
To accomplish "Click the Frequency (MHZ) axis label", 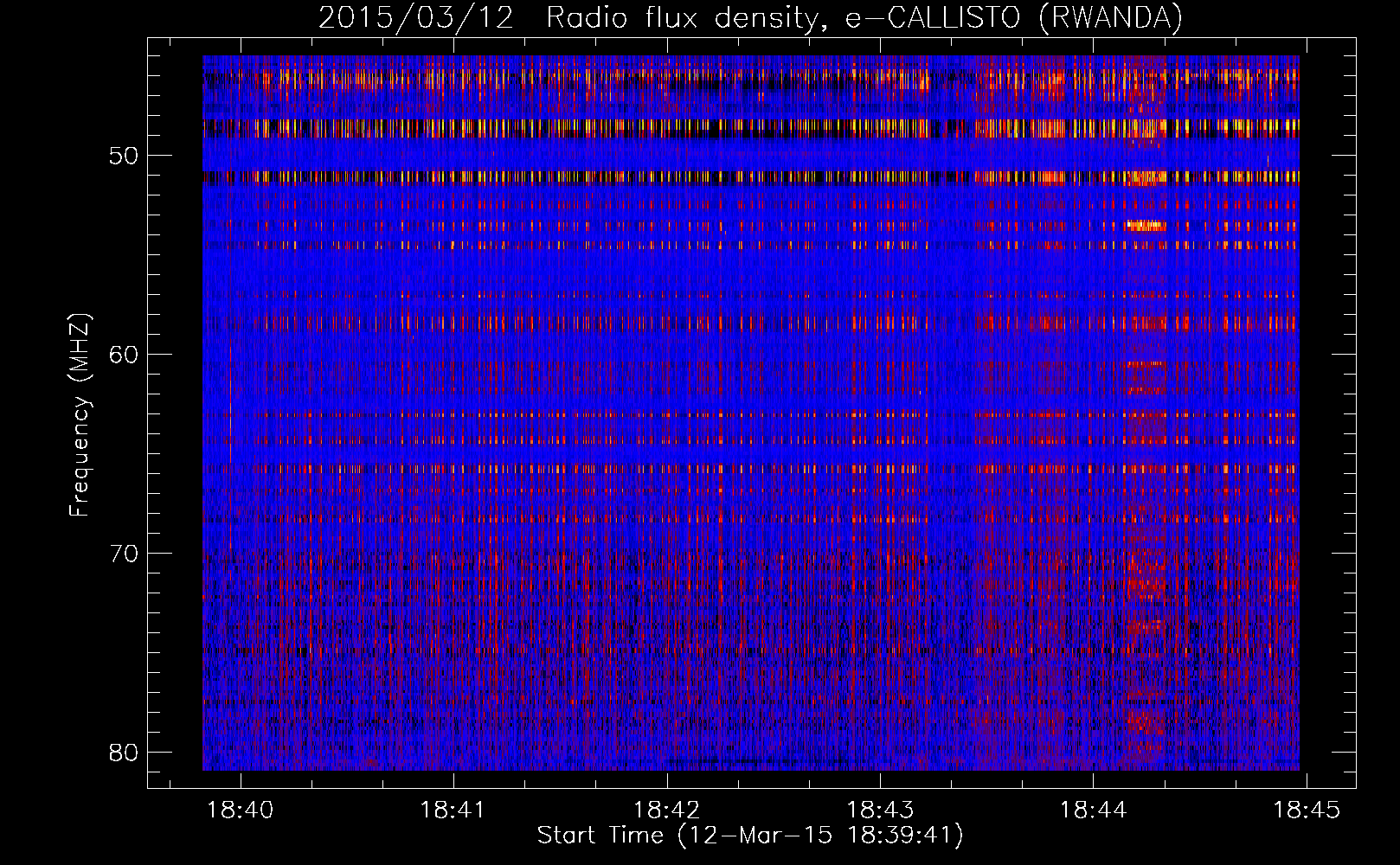I will coord(80,414).
